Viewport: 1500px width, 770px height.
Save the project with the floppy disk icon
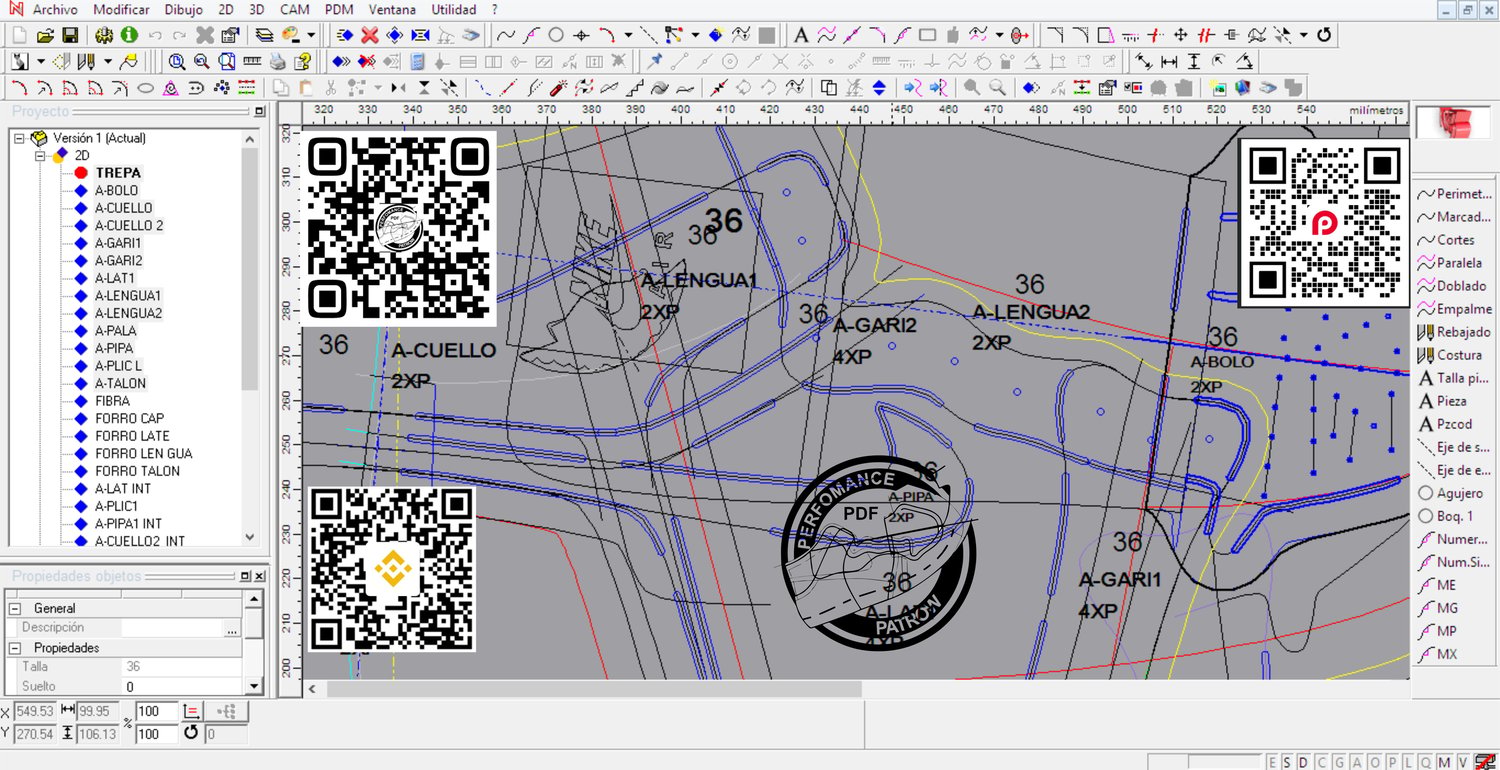[70, 35]
